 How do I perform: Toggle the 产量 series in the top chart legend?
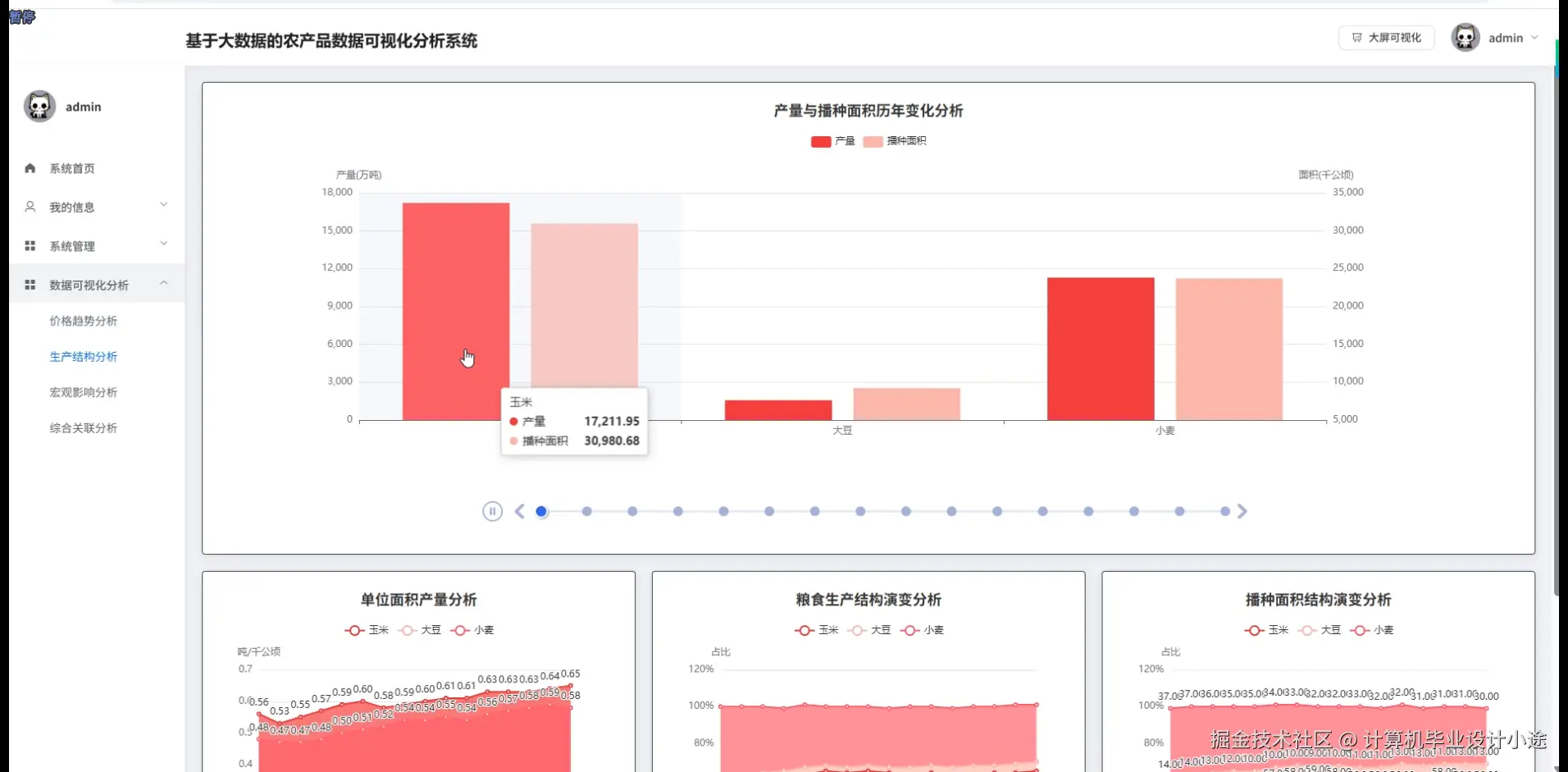coord(832,141)
